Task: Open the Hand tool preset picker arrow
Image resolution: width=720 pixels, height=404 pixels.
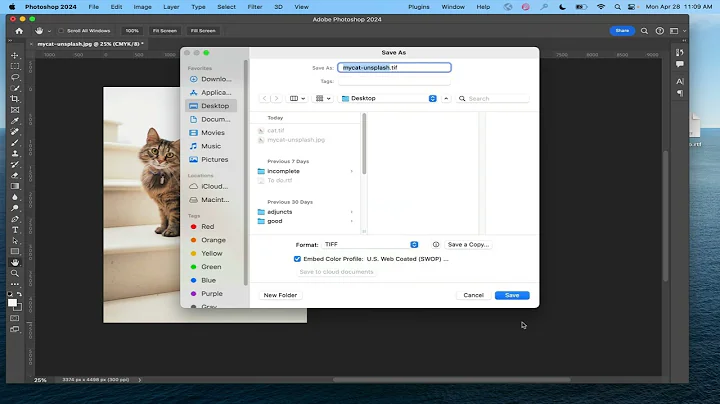Action: (49, 31)
